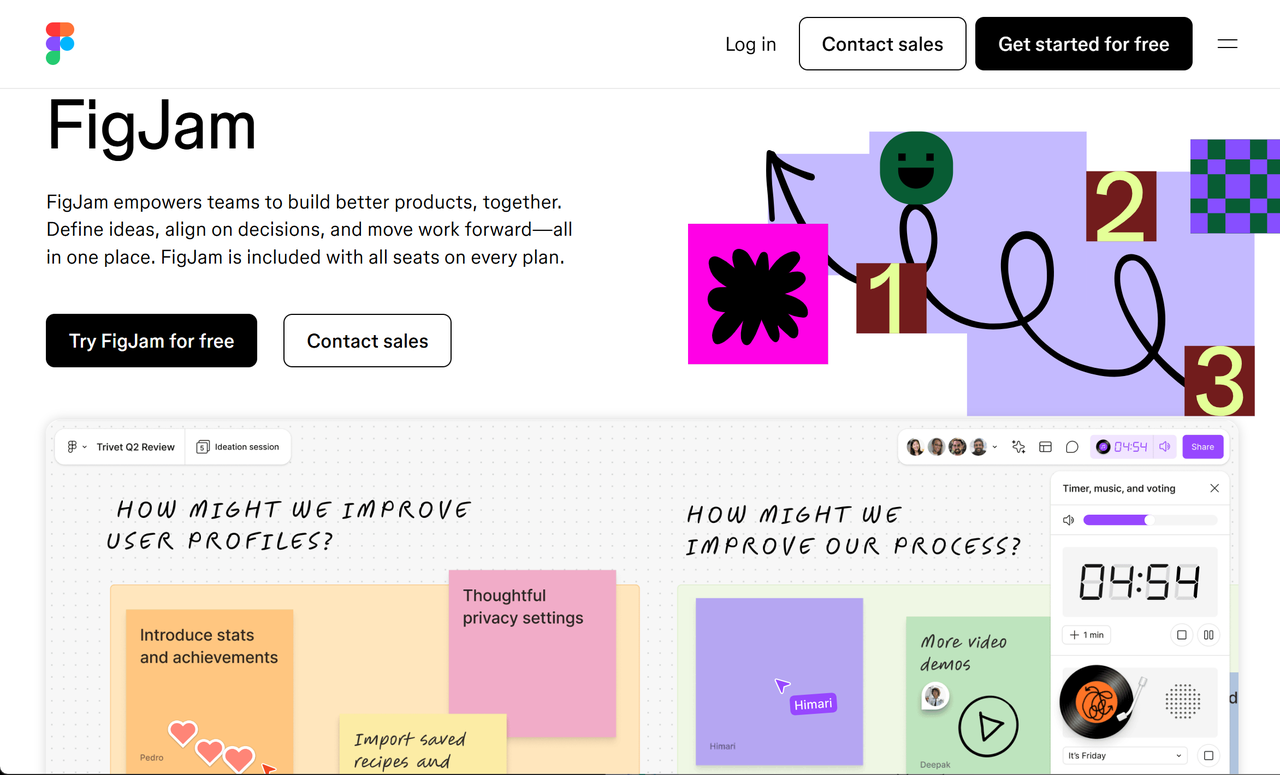Click the Try FigJam for free button
Viewport: 1280px width, 775px height.
pyautogui.click(x=151, y=340)
